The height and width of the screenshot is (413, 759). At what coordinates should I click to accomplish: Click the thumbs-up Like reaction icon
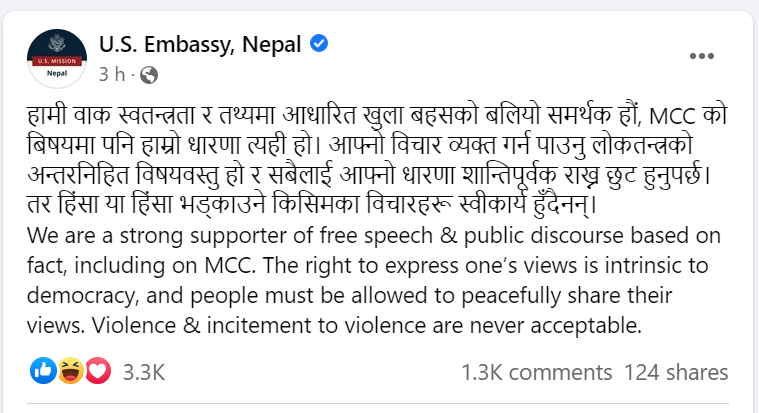43,371
